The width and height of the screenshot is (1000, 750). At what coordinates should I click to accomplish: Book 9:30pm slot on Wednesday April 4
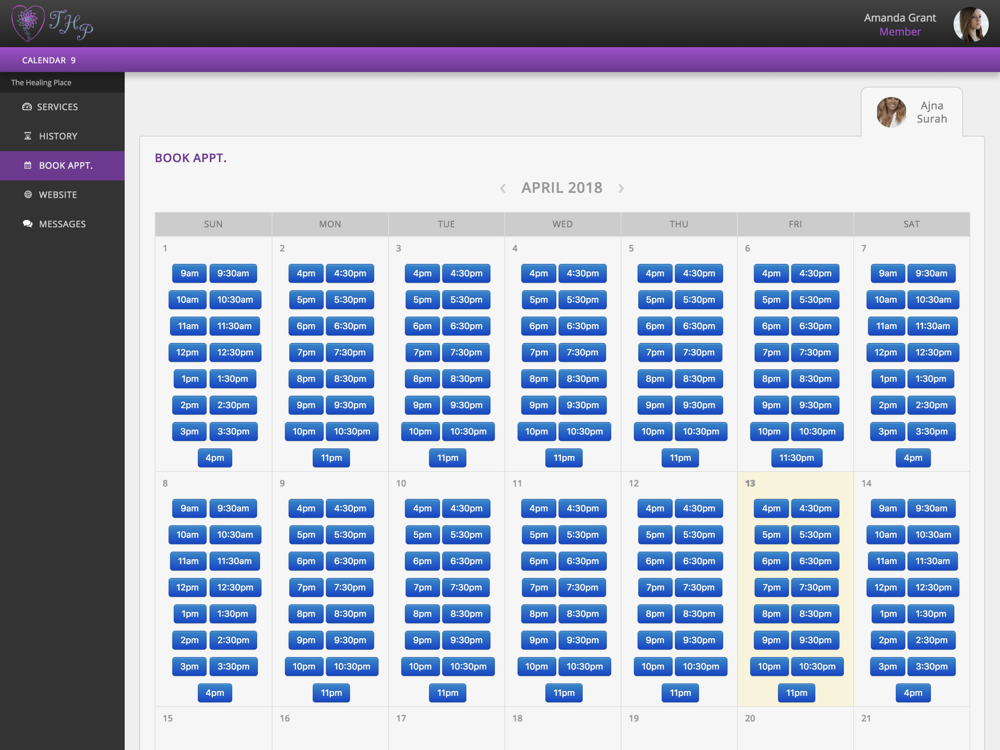(583, 406)
